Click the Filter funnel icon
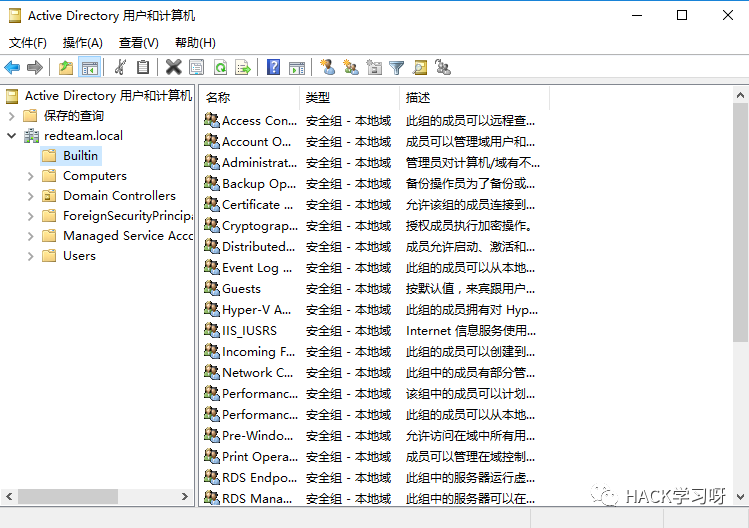Viewport: 749px width, 528px height. (396, 68)
